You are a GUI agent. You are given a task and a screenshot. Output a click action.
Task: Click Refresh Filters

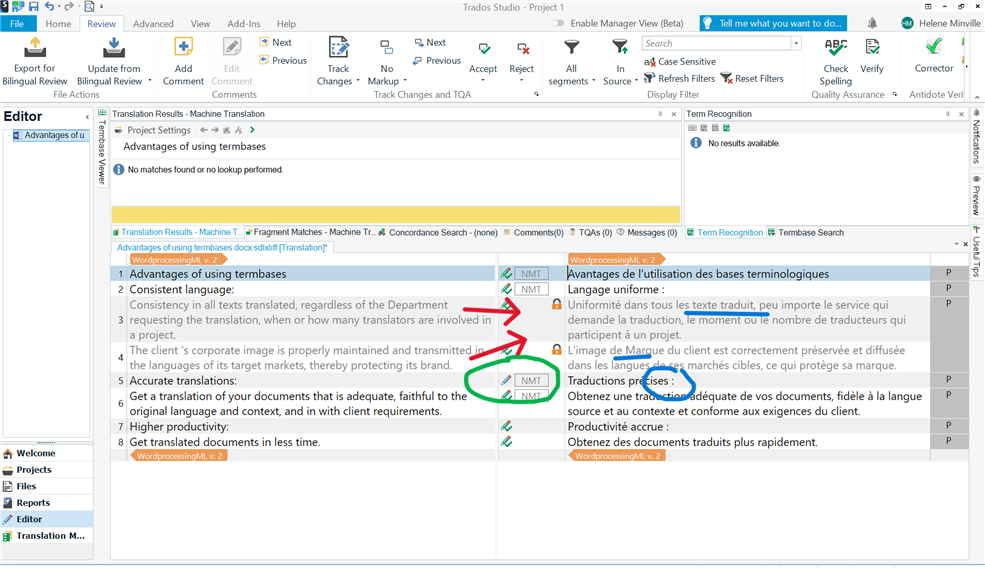tap(680, 79)
